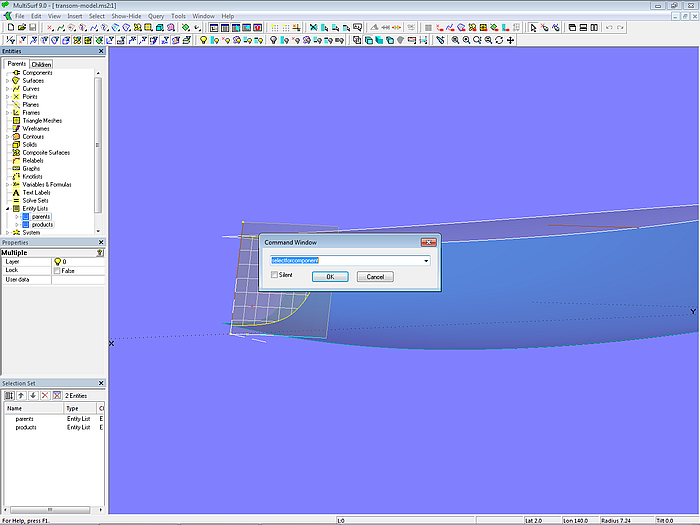Click move up arrow in Selection Set
The height and width of the screenshot is (525, 700).
pyautogui.click(x=21, y=396)
